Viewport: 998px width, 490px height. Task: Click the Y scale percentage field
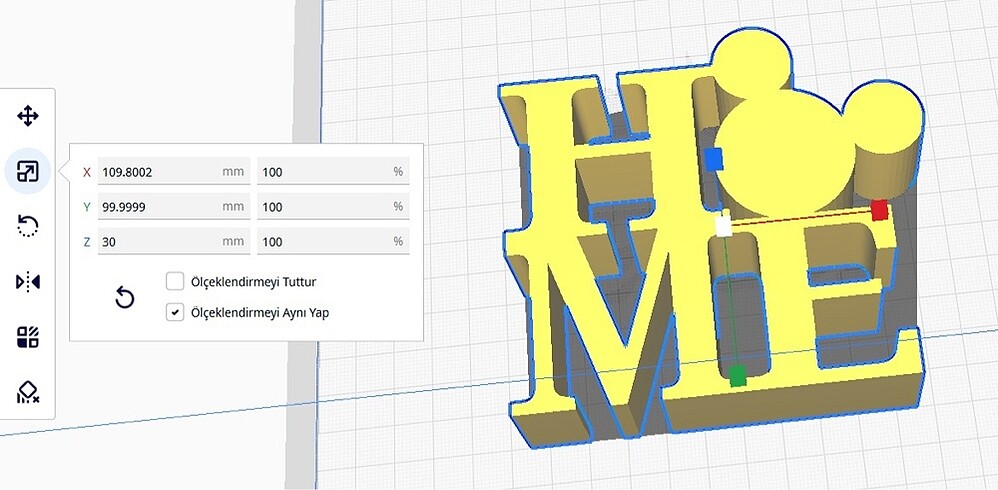[x=333, y=207]
